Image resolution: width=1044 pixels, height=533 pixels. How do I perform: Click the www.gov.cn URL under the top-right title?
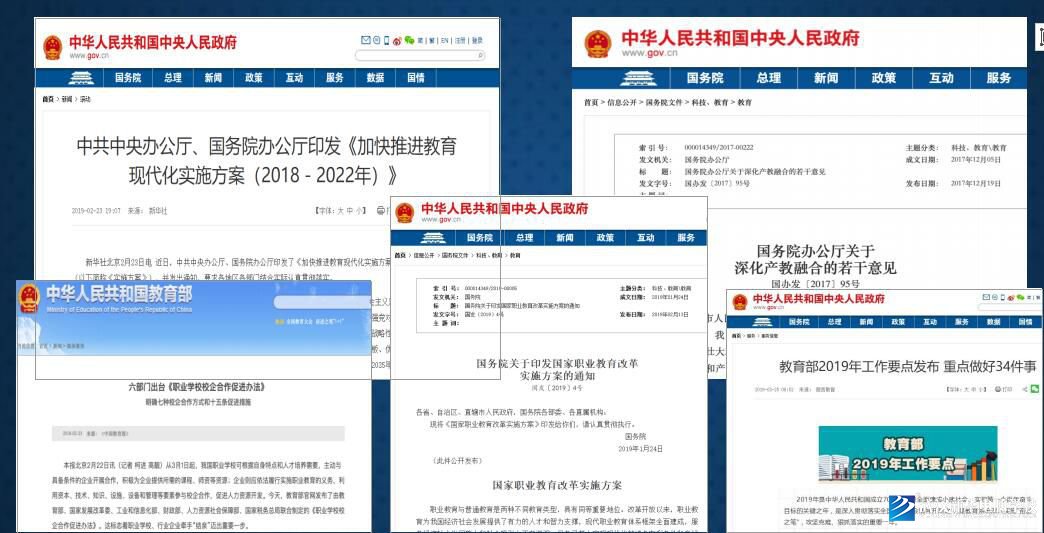coord(650,54)
